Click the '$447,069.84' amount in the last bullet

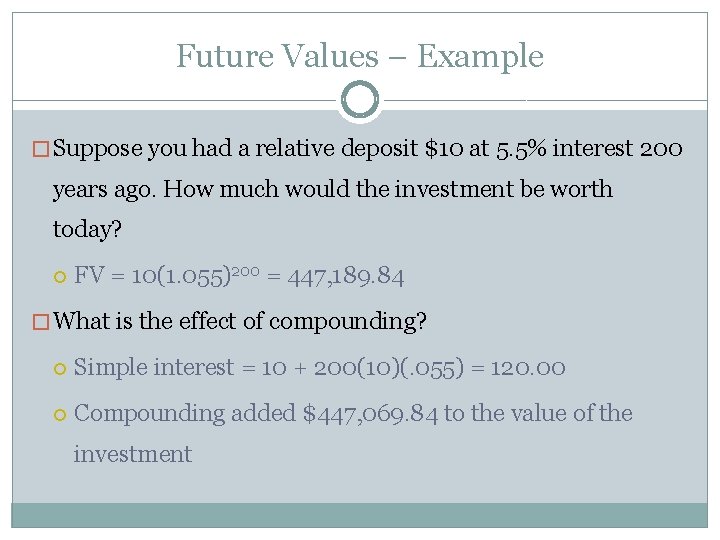click(x=370, y=413)
